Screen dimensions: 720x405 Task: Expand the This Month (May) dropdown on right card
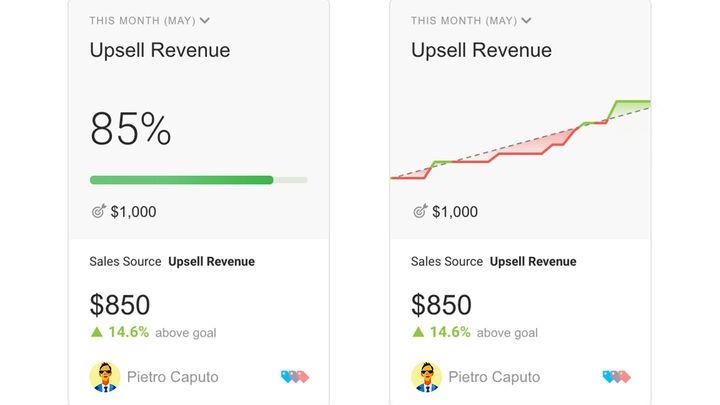click(471, 21)
